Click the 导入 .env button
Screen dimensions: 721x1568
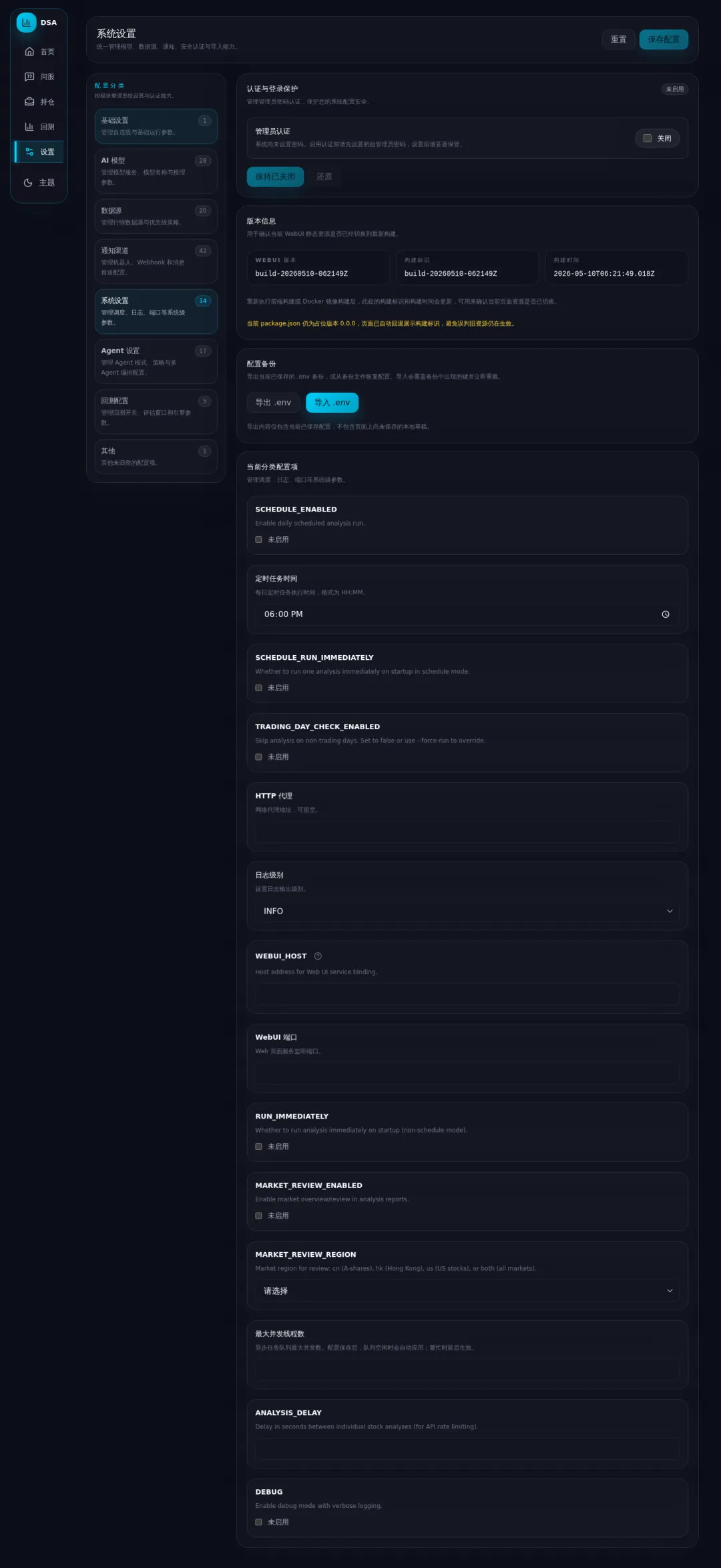(x=332, y=403)
